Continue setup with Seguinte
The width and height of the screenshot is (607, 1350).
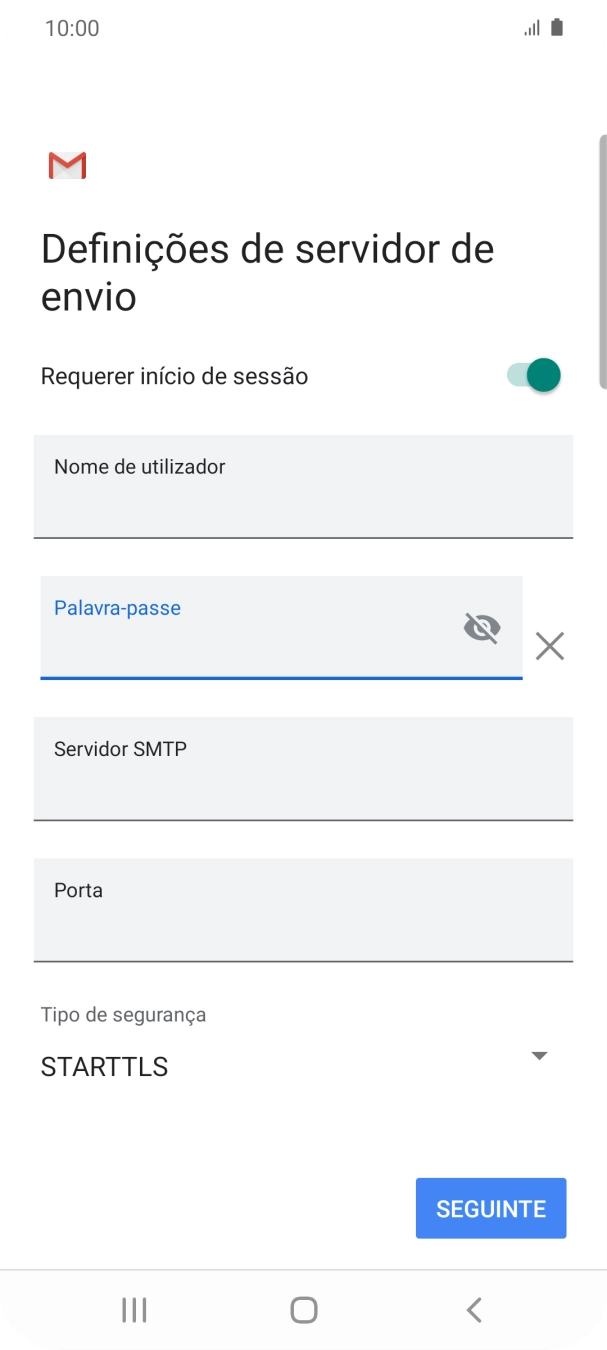490,1208
